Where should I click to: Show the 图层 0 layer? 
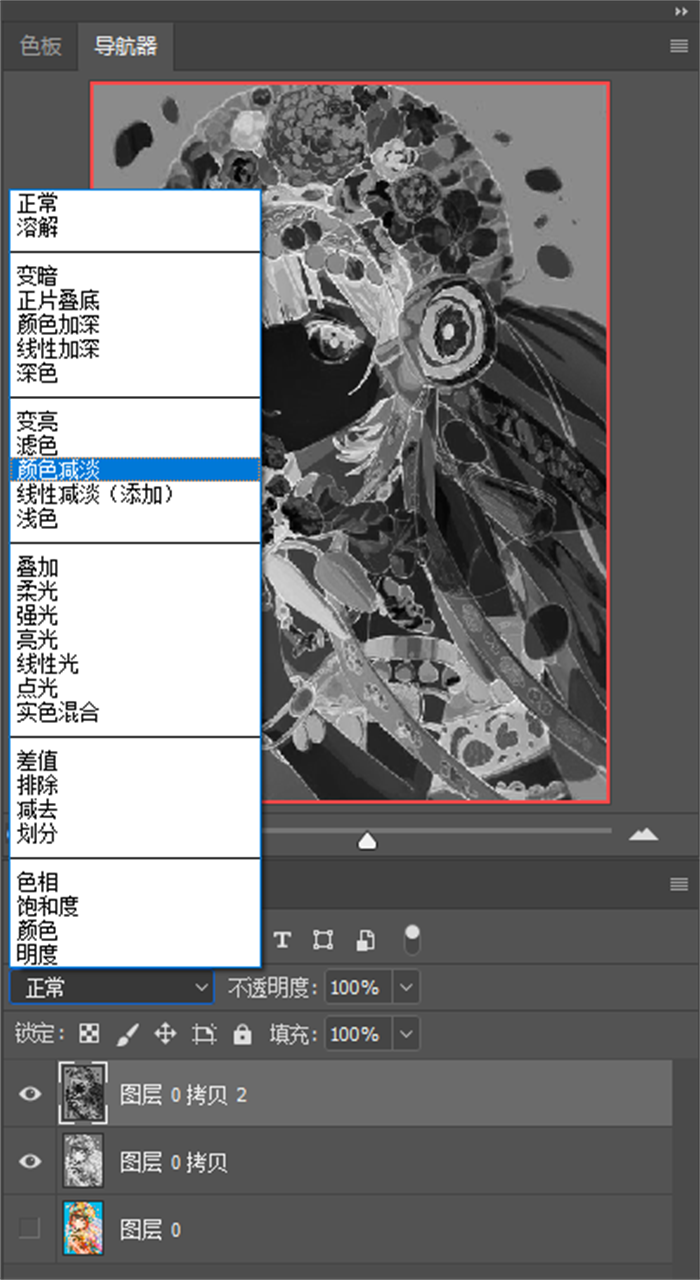coord(30,1228)
